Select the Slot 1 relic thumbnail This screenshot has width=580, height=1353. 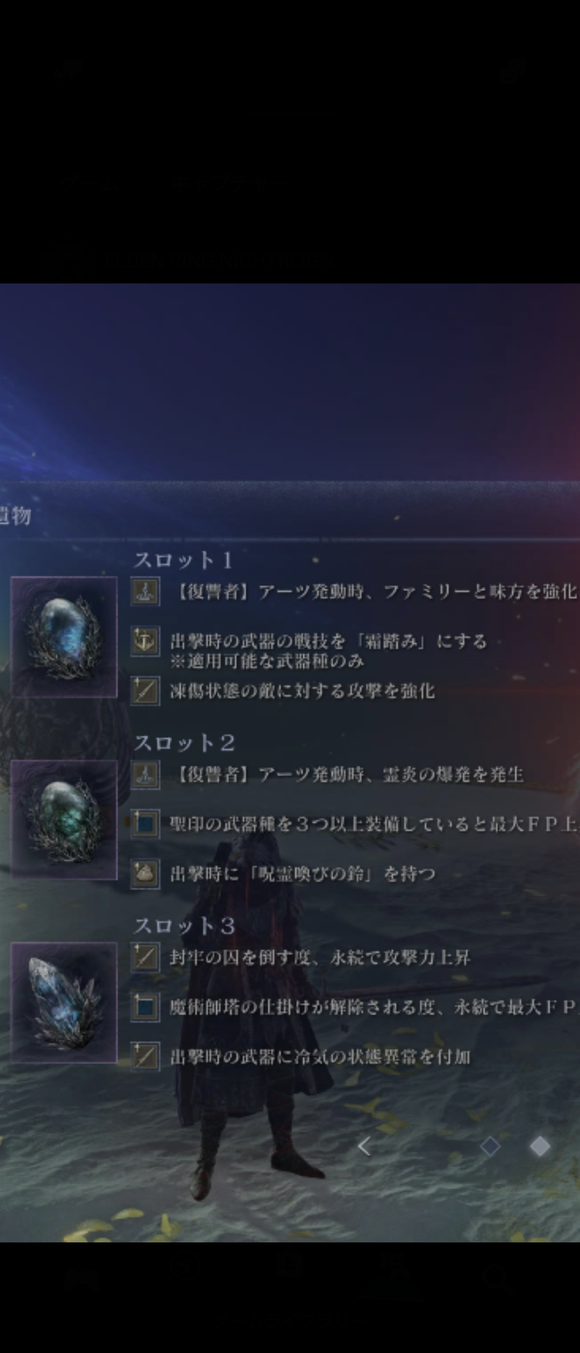coord(64,636)
